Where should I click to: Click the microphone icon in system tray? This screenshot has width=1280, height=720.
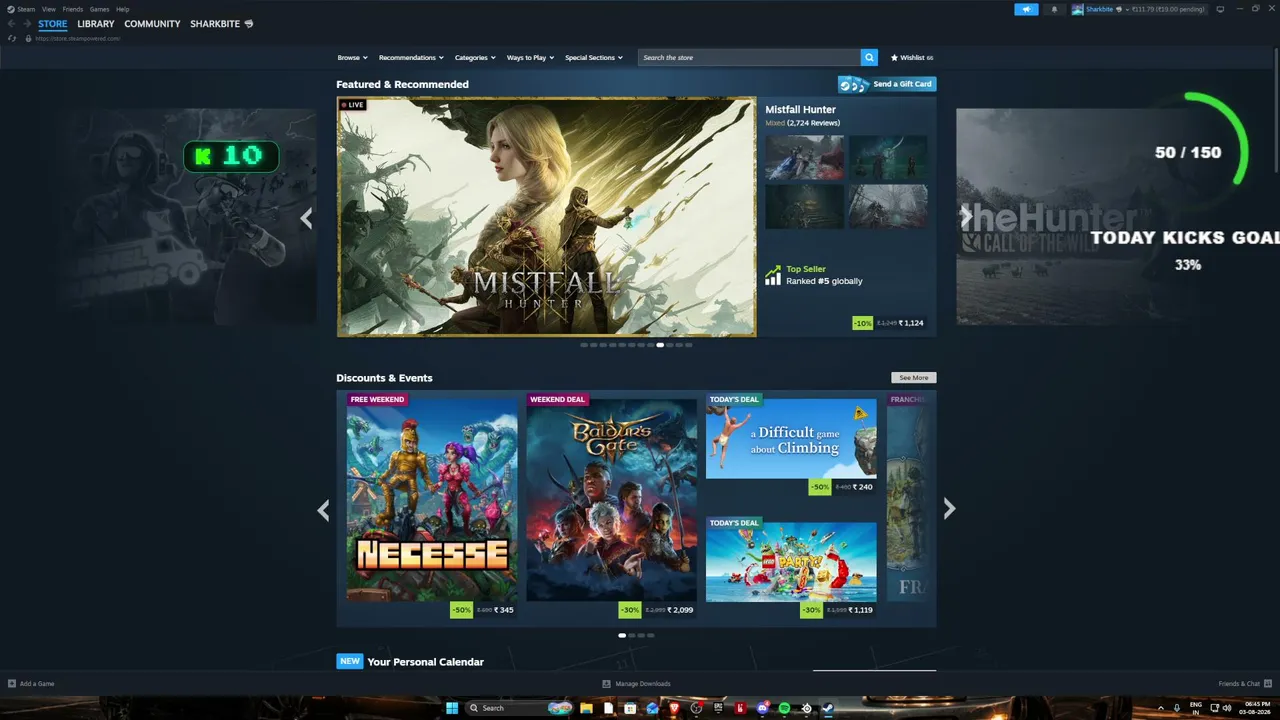click(1176, 708)
